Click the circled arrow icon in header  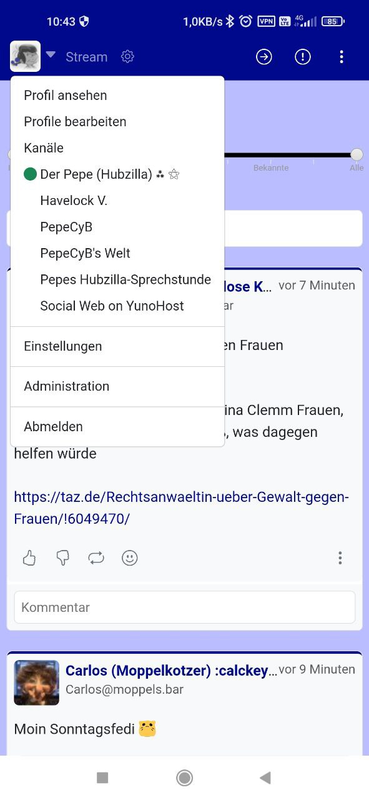click(x=264, y=57)
